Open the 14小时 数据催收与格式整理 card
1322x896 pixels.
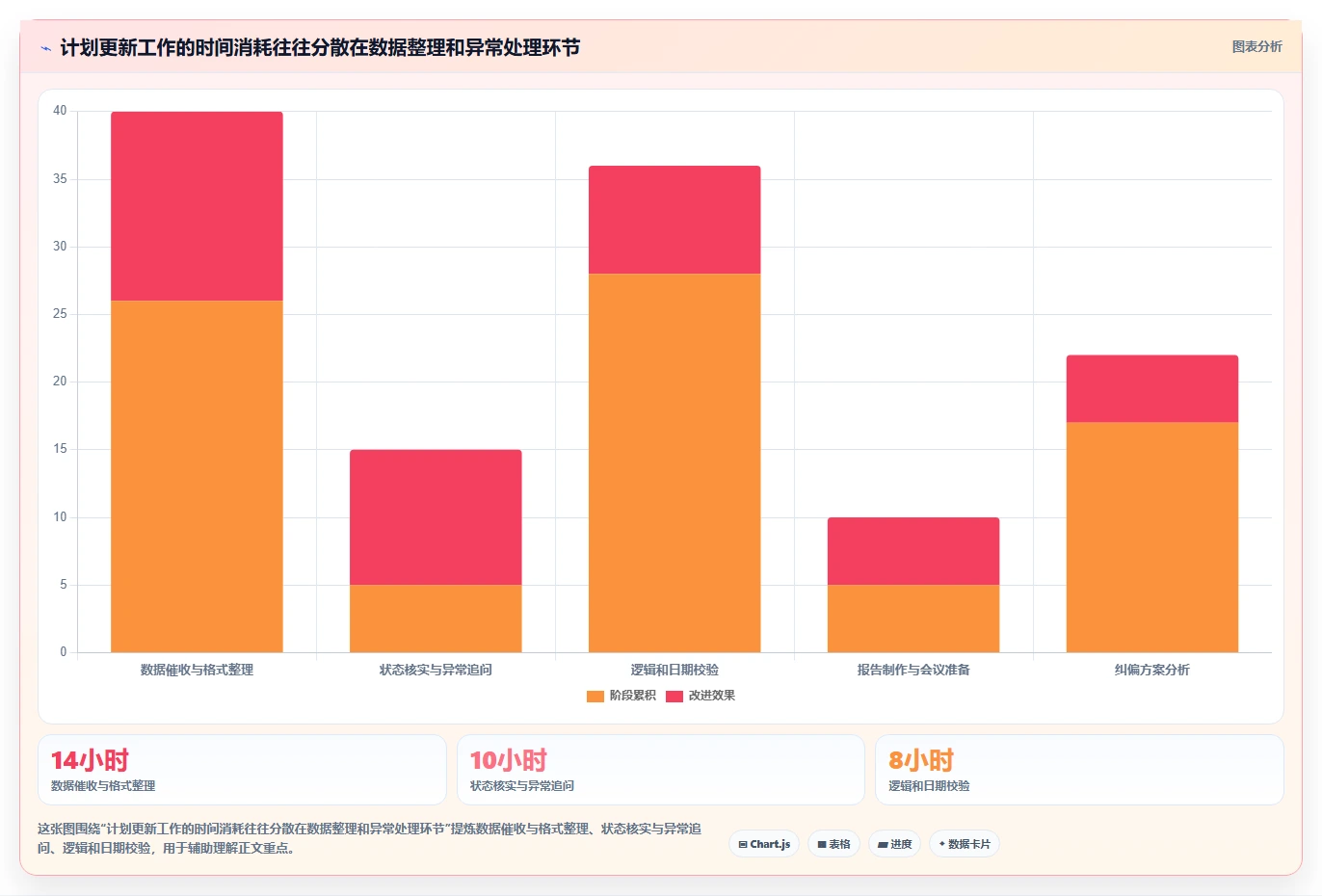pos(242,770)
